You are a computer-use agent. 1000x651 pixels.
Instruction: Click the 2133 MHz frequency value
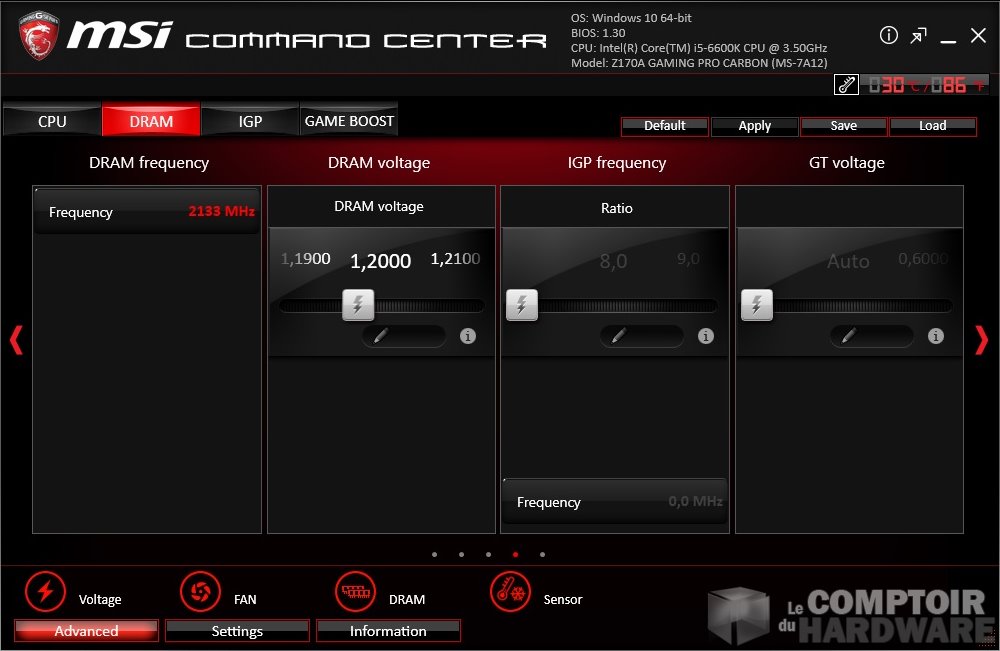221,211
